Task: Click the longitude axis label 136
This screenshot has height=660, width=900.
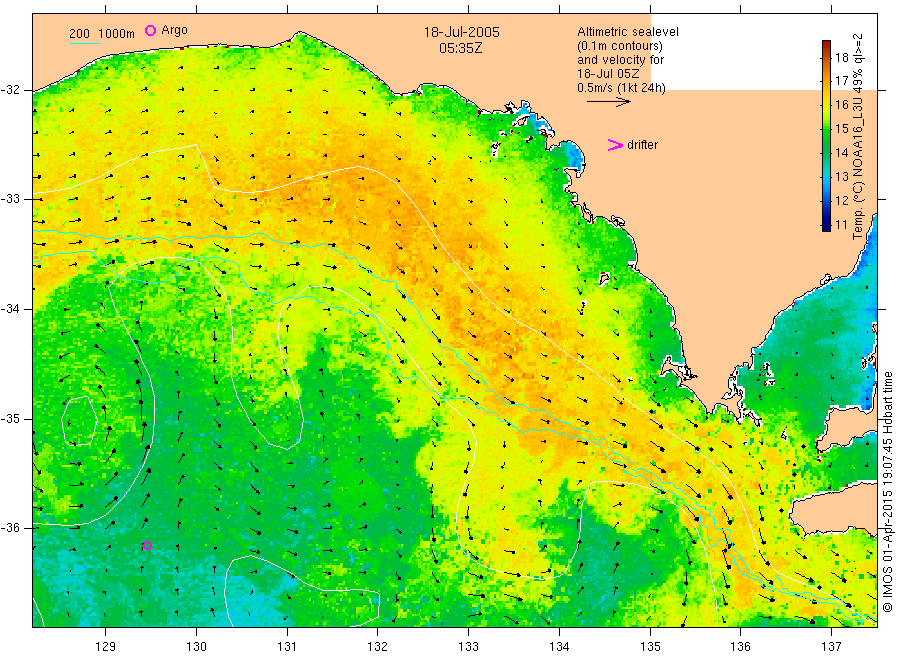Action: tap(740, 646)
